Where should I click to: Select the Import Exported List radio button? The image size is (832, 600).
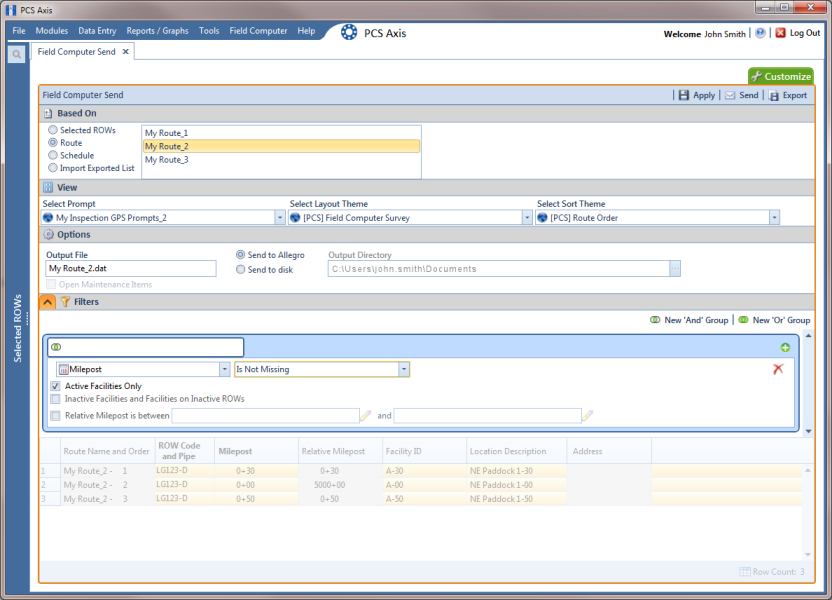pyautogui.click(x=53, y=168)
